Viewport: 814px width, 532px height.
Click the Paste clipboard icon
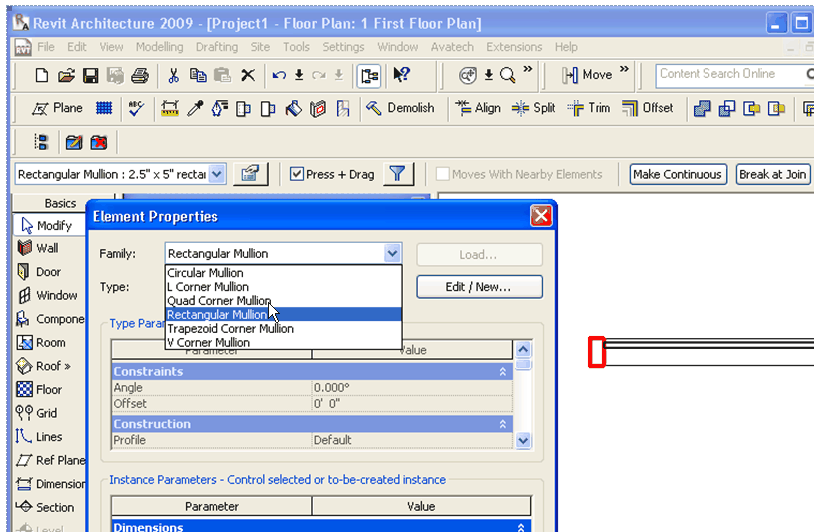pos(222,75)
